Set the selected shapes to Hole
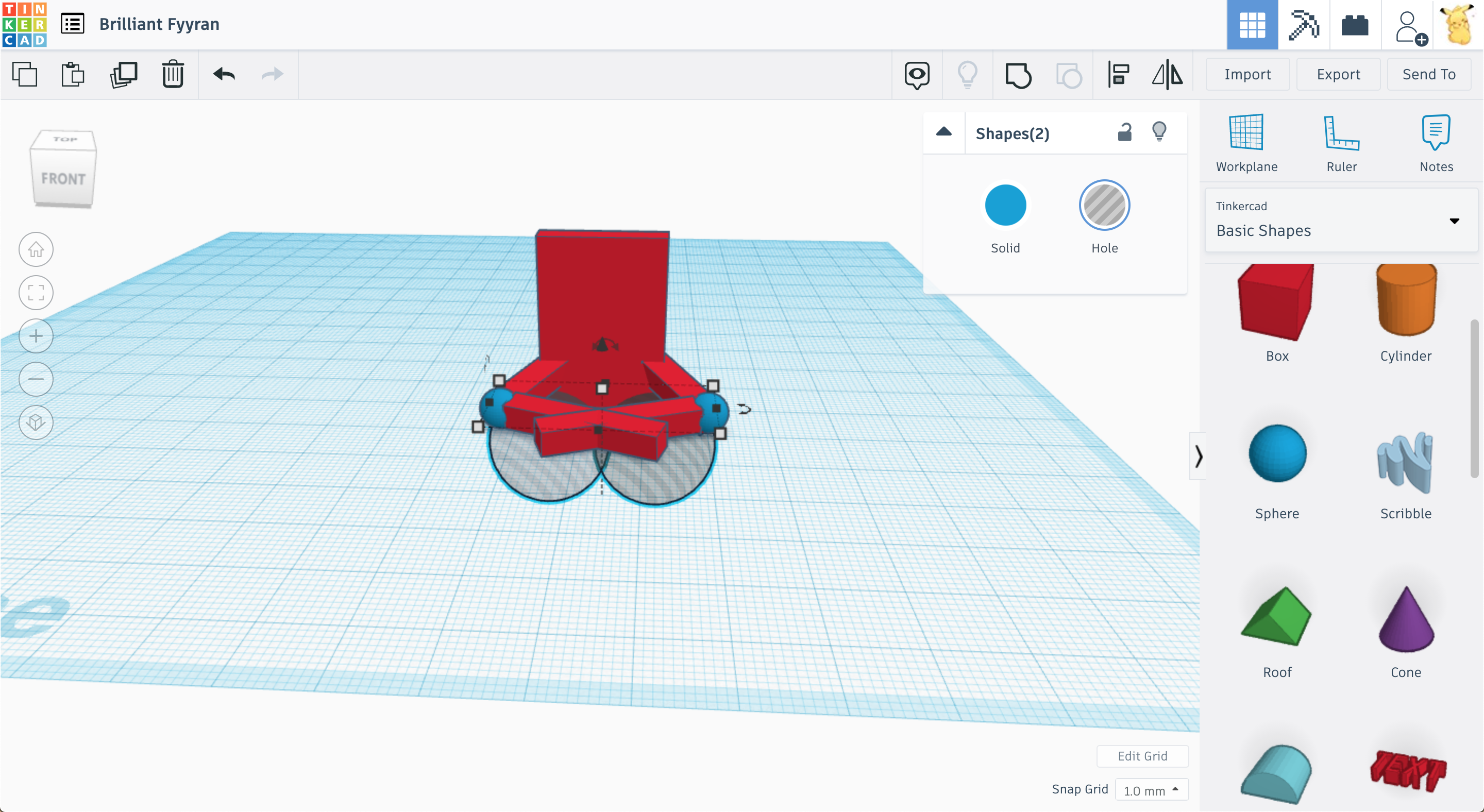The height and width of the screenshot is (812, 1484). pyautogui.click(x=1104, y=206)
